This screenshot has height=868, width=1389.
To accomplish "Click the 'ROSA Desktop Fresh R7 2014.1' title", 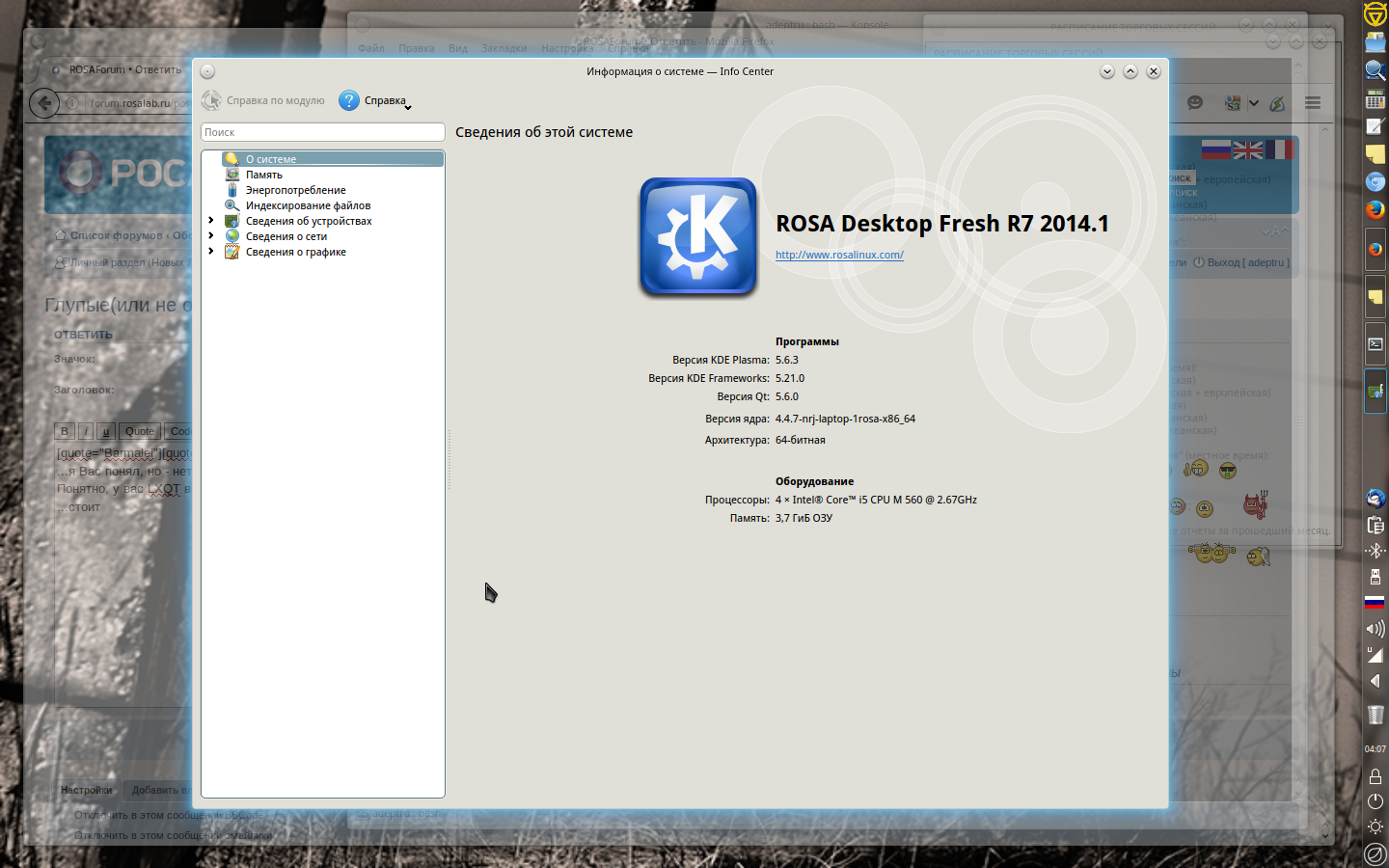I will 942,224.
